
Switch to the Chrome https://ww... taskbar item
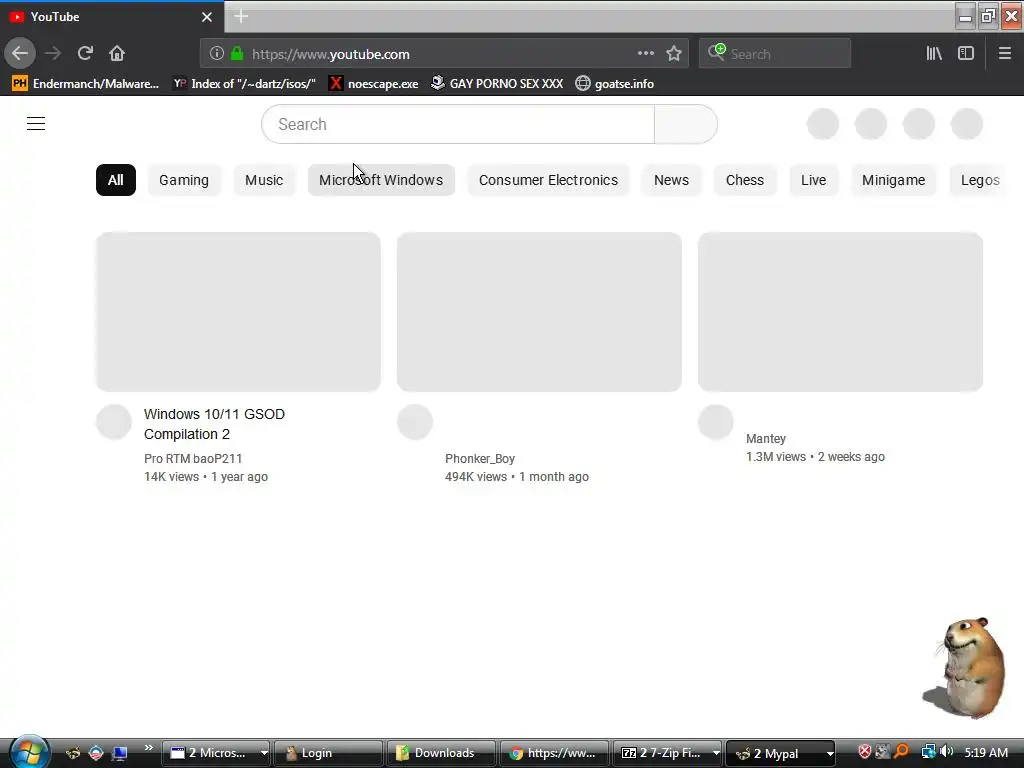[554, 753]
